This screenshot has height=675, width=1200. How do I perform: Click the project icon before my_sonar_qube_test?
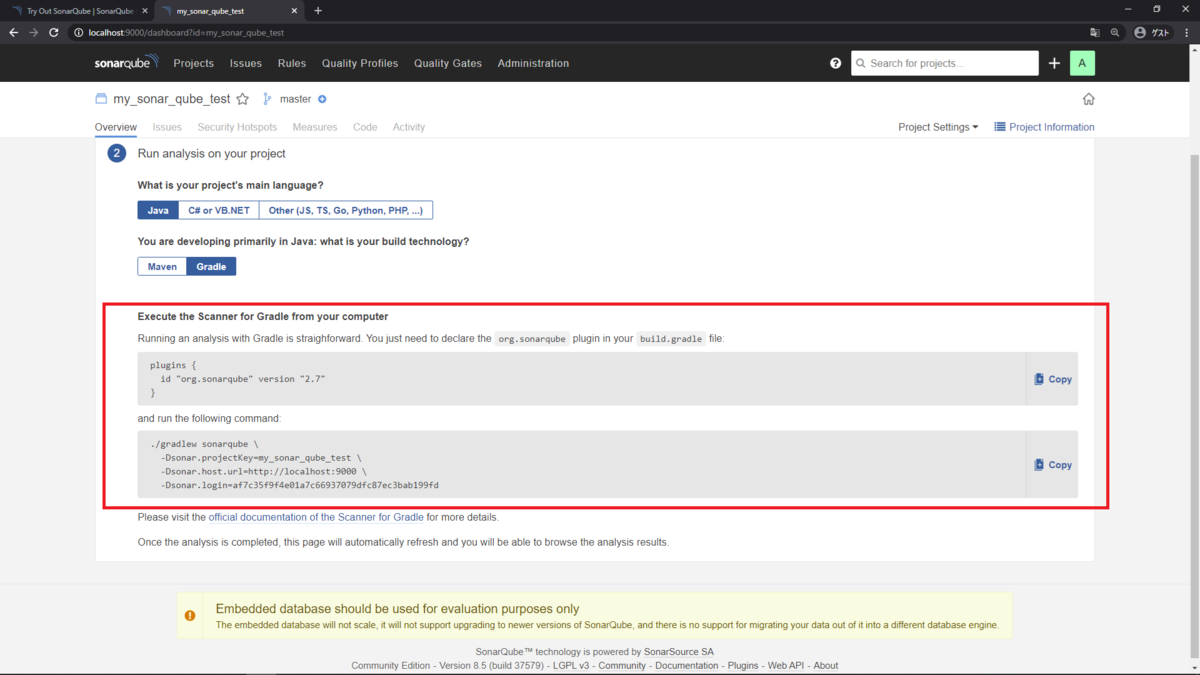tap(101, 99)
